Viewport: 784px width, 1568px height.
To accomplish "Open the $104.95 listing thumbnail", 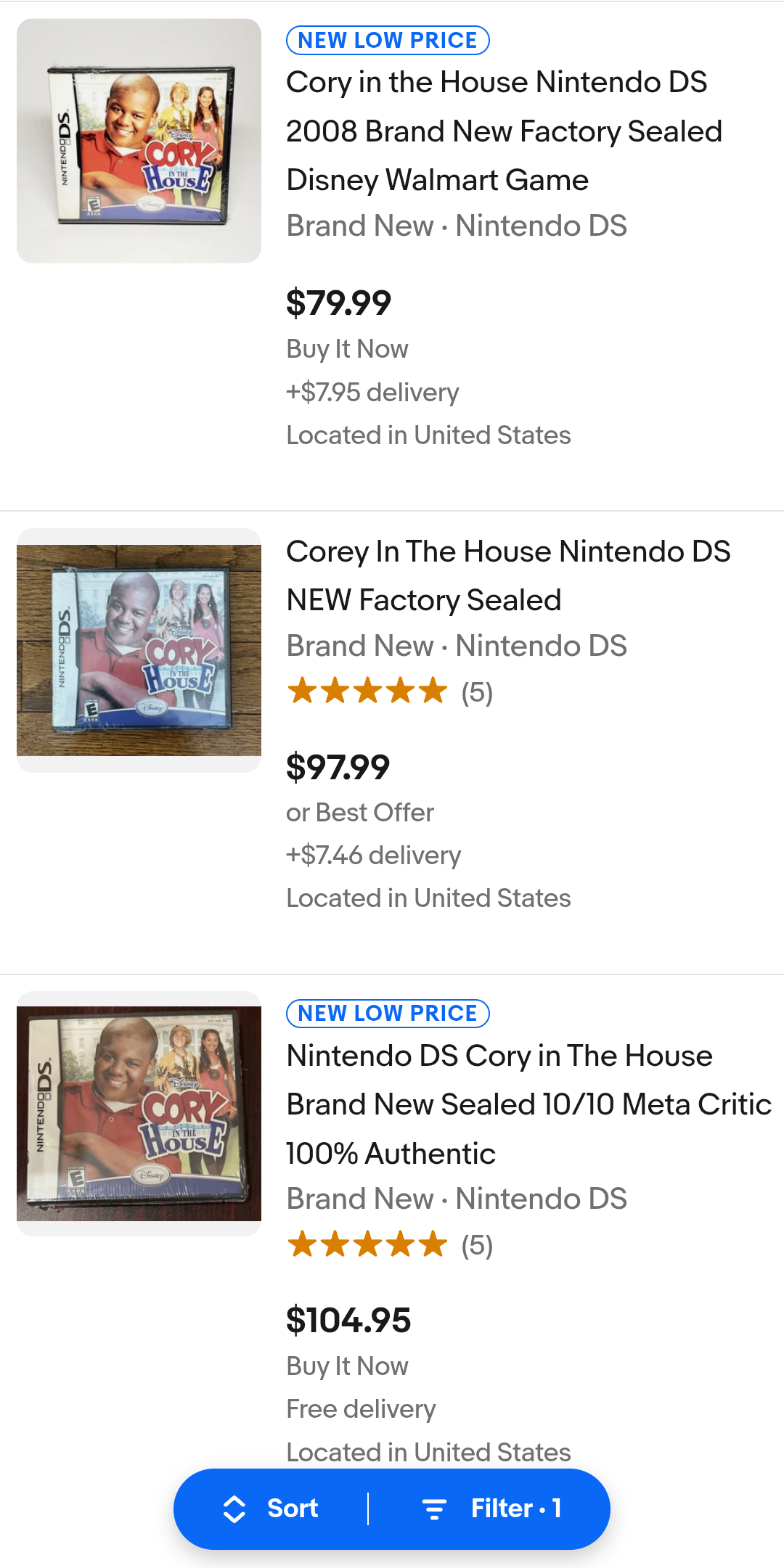I will tap(139, 1113).
